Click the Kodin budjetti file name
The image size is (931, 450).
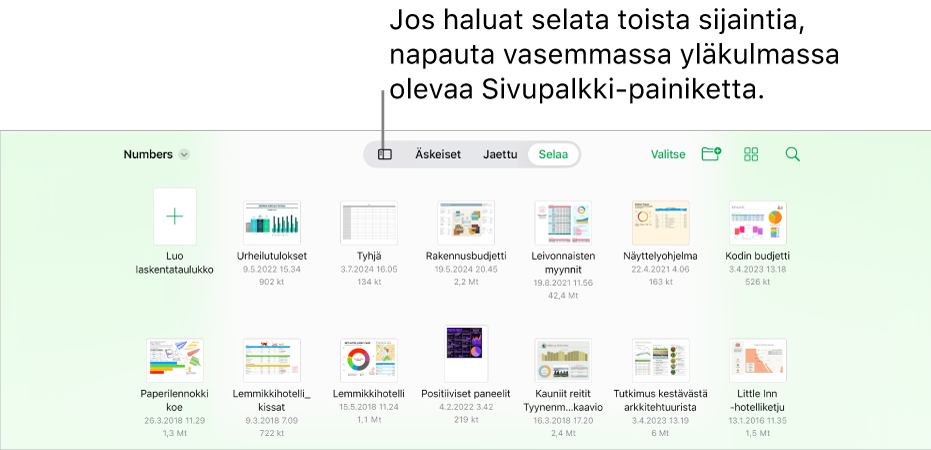pyautogui.click(x=758, y=256)
